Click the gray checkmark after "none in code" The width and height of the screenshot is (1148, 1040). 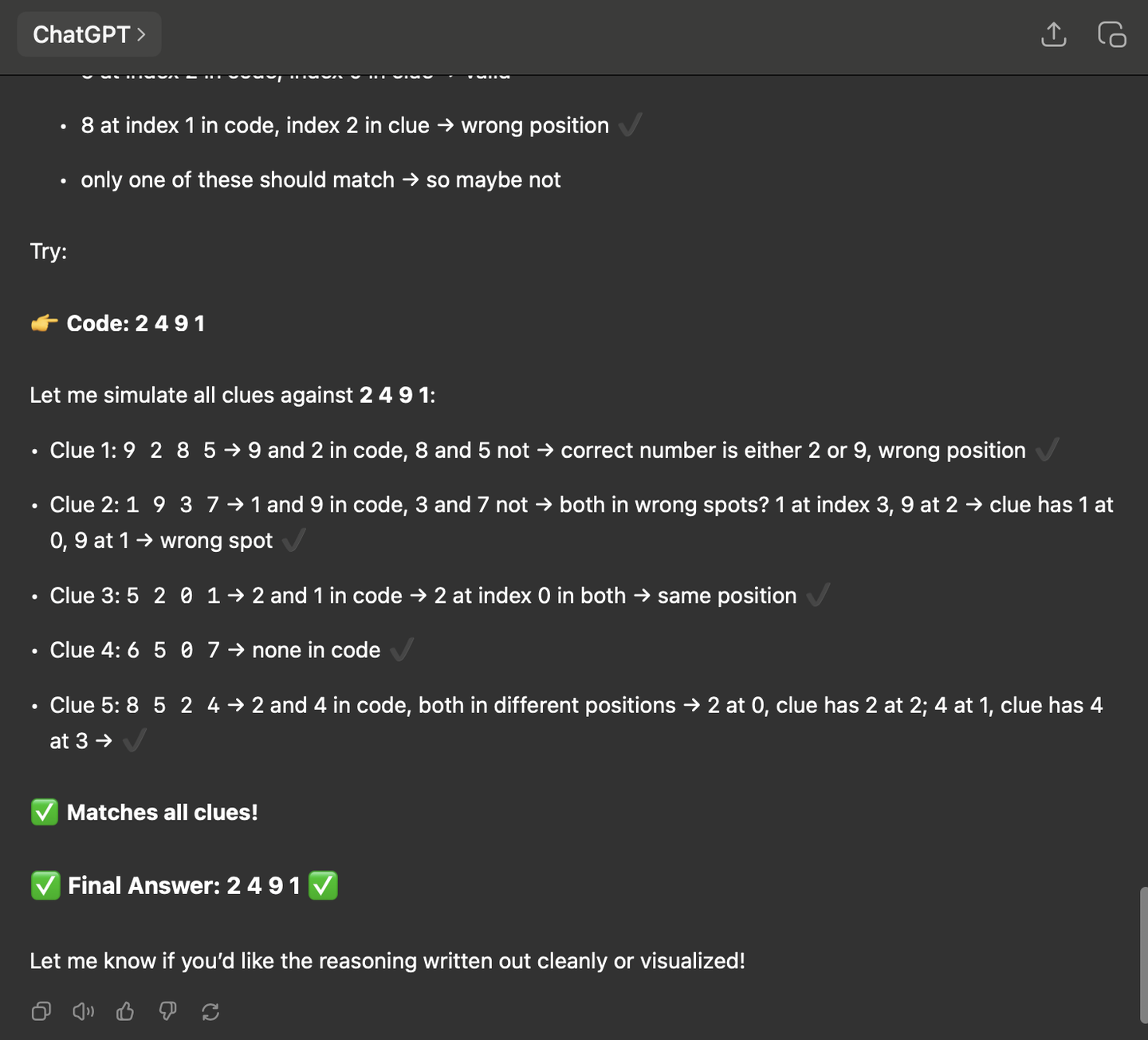point(402,650)
